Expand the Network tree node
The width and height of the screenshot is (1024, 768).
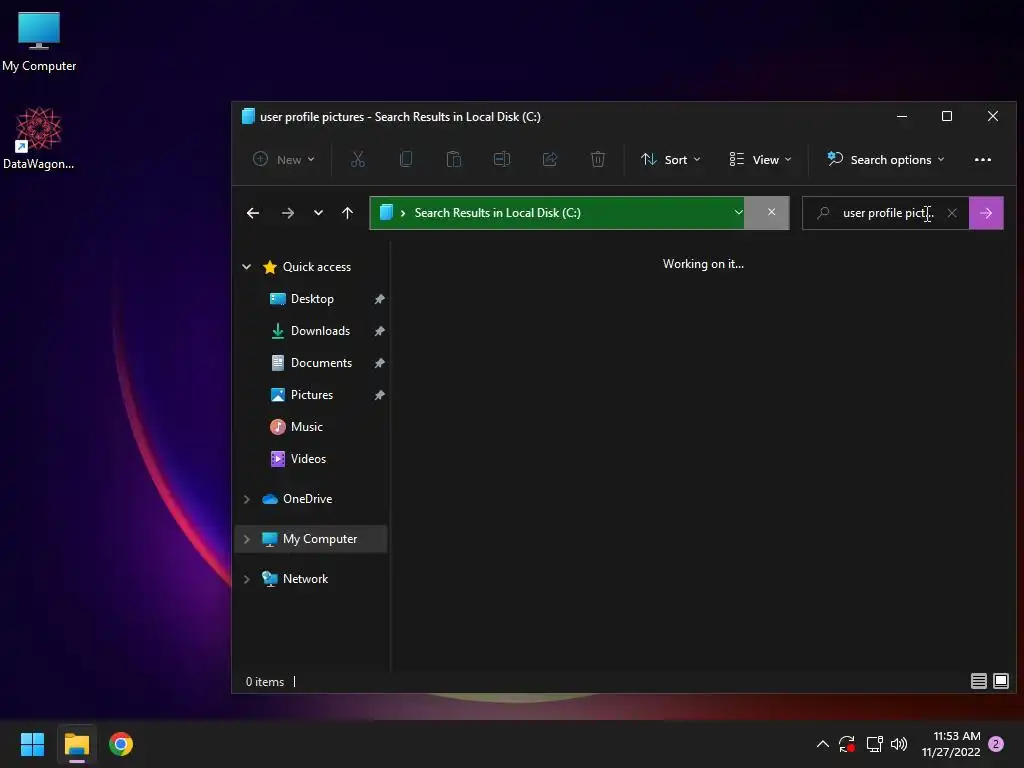pos(247,579)
